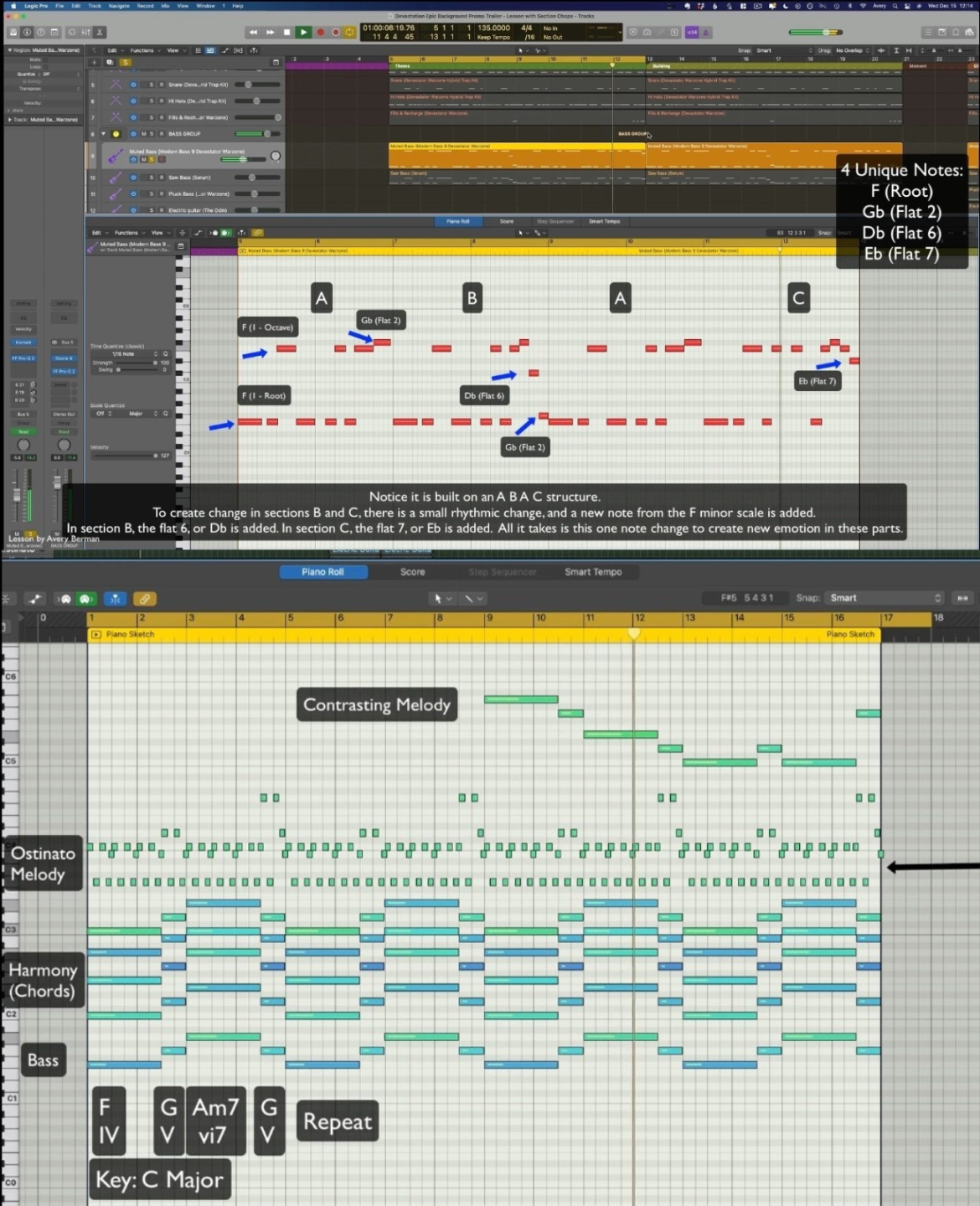Open the File menu in menu bar
Screen dimensions: 980x1206
pos(59,6)
